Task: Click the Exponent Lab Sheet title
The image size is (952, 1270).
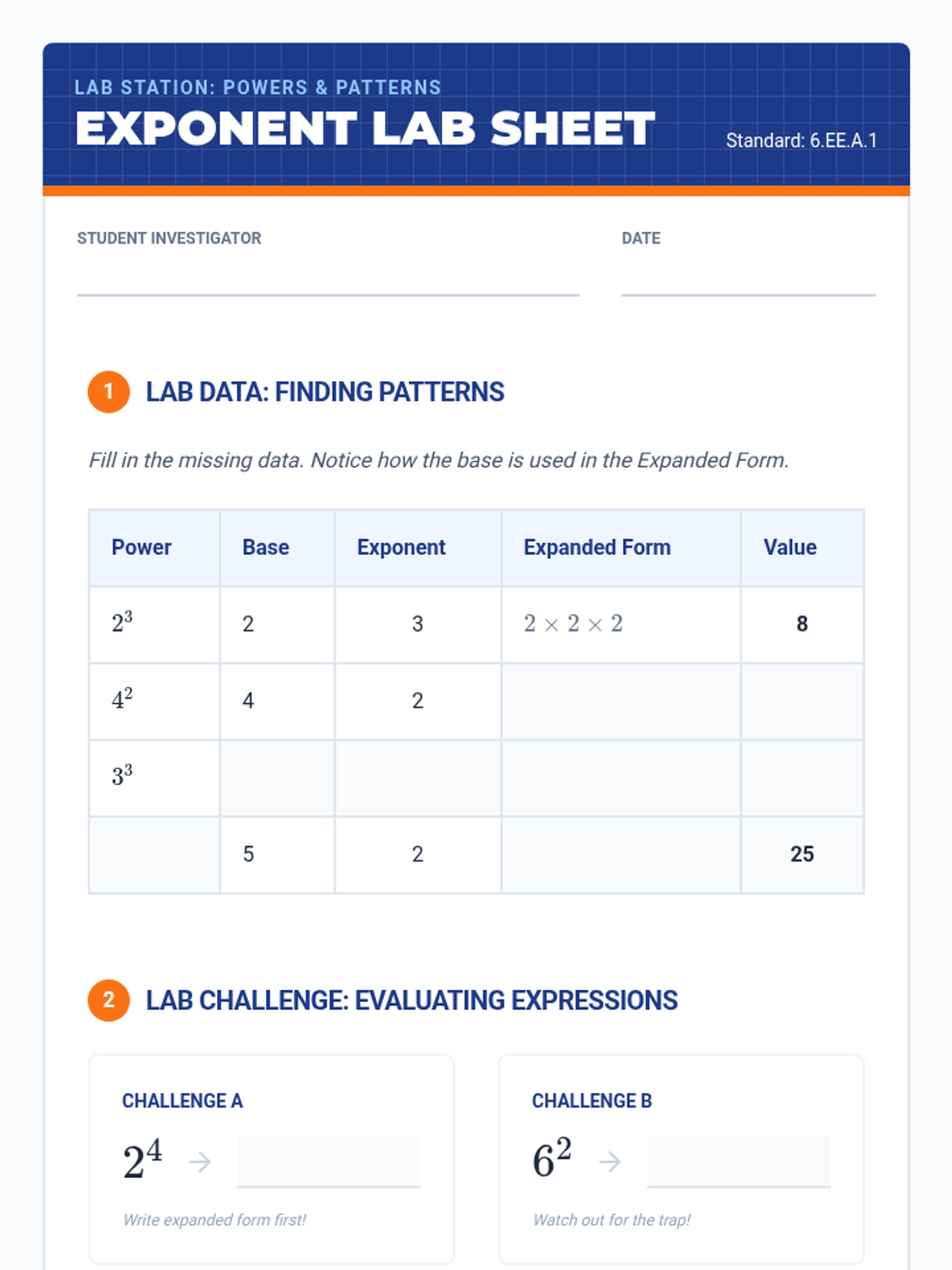Action: [x=365, y=129]
